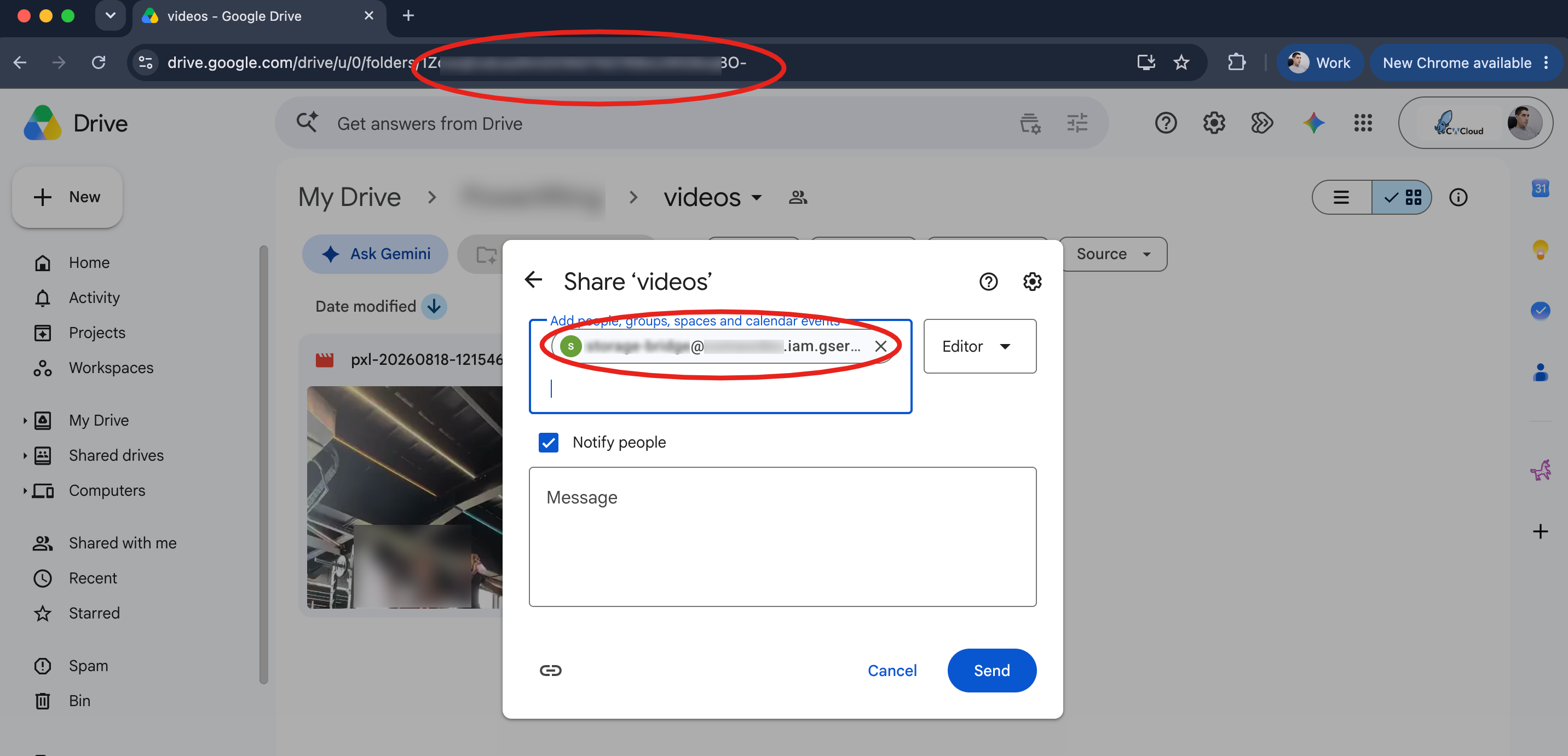The width and height of the screenshot is (1568, 756).
Task: Switch to list layout view
Action: (1341, 197)
